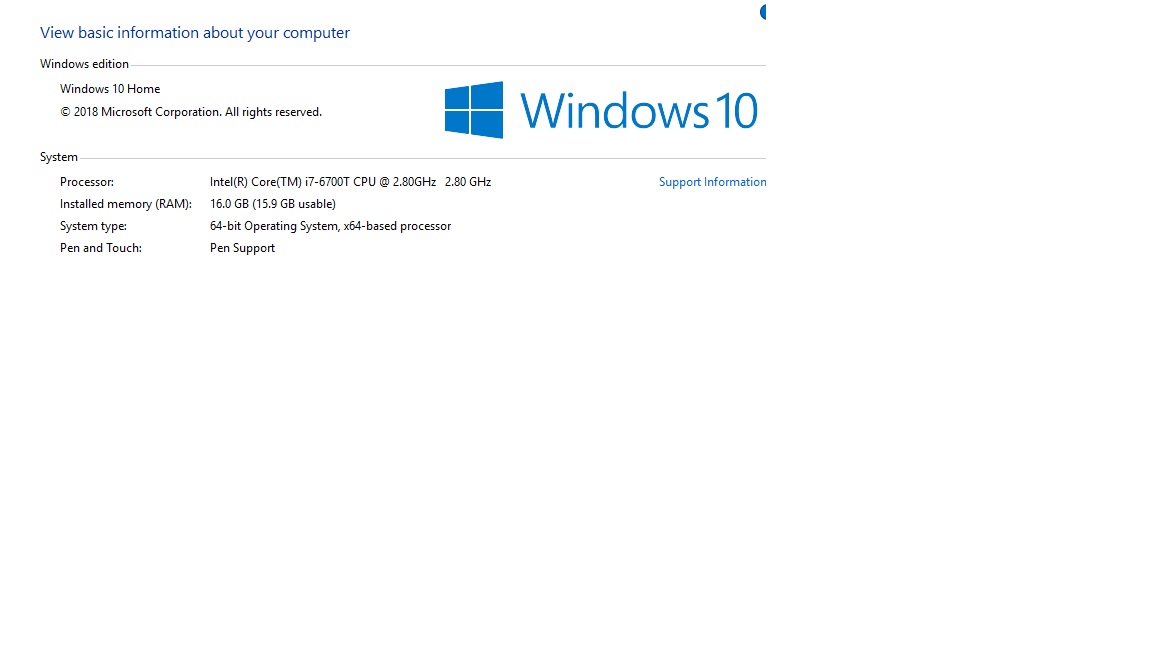Screen dimensions: 1152x648
Task: Select the heading 'View basic information about your computer'
Action: click(x=195, y=33)
